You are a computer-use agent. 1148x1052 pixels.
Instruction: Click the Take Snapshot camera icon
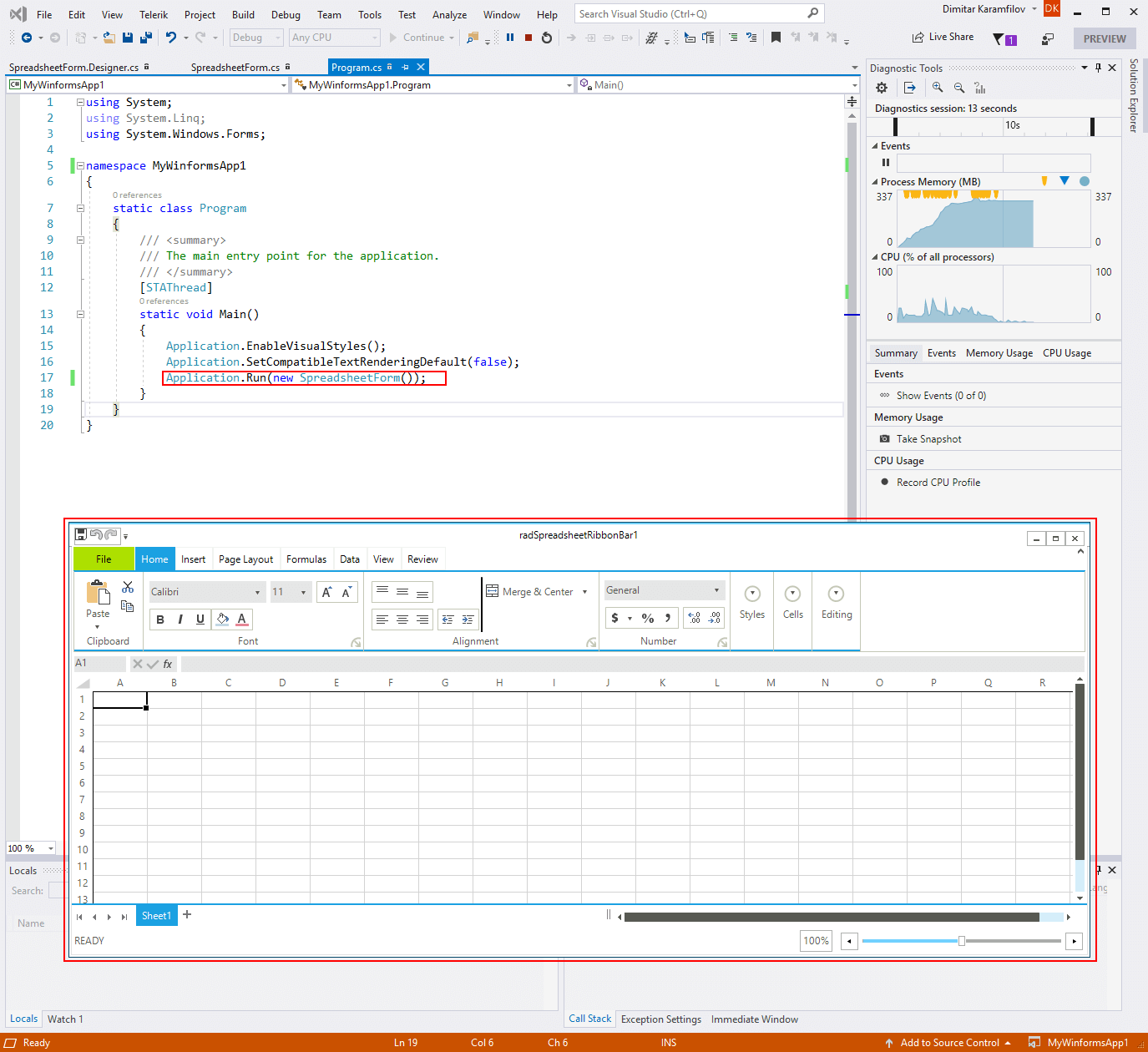(x=885, y=439)
